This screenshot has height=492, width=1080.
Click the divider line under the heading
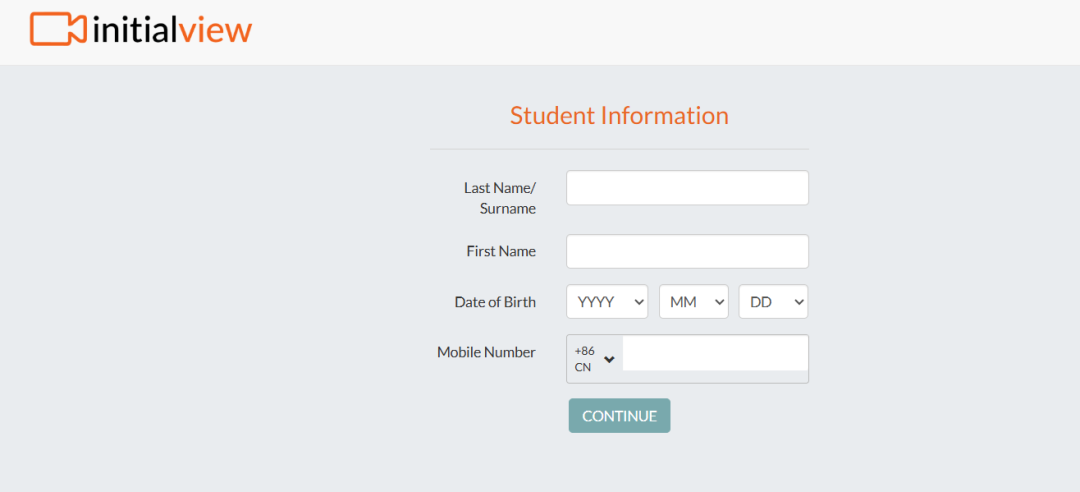click(x=619, y=149)
